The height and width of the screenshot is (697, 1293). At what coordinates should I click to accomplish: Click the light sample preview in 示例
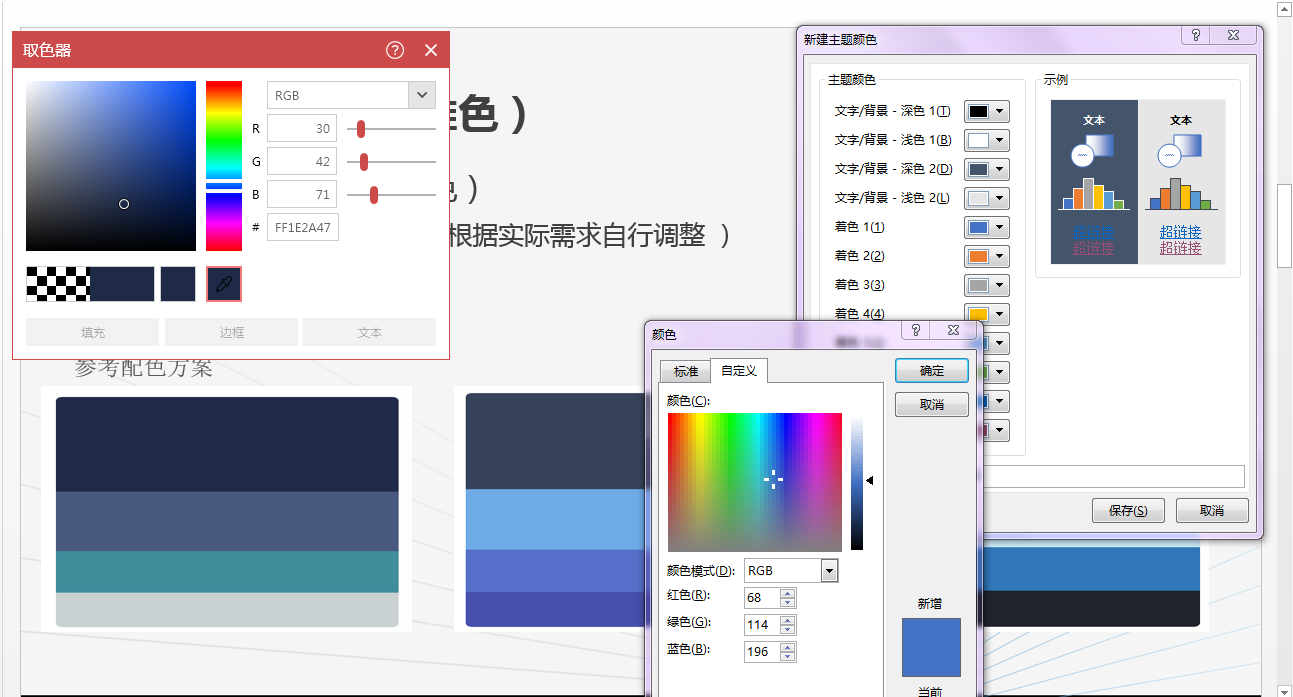pos(1181,182)
